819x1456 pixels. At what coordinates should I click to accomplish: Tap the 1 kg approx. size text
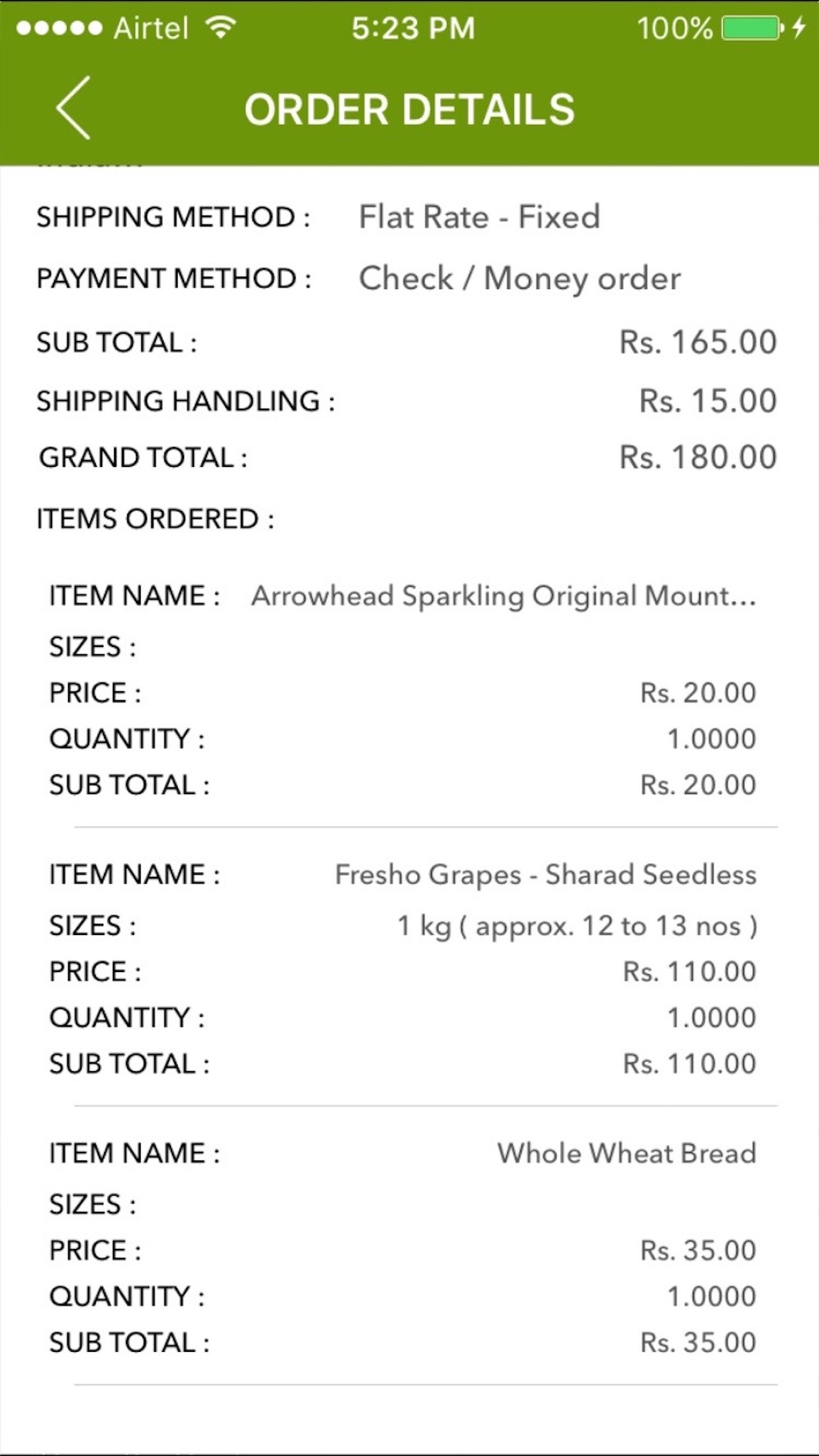click(x=577, y=926)
